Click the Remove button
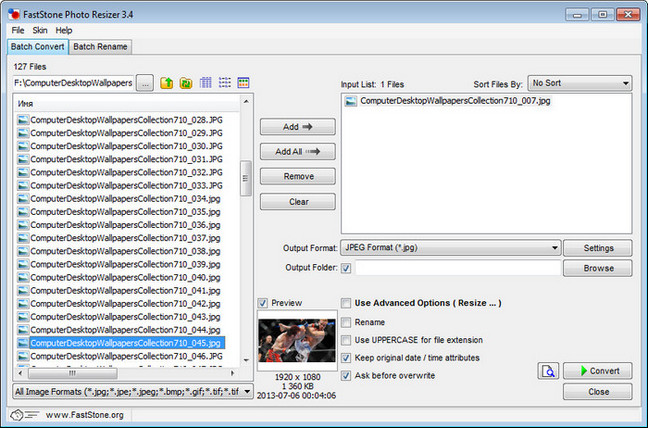The height and width of the screenshot is (428, 648). coord(298,176)
